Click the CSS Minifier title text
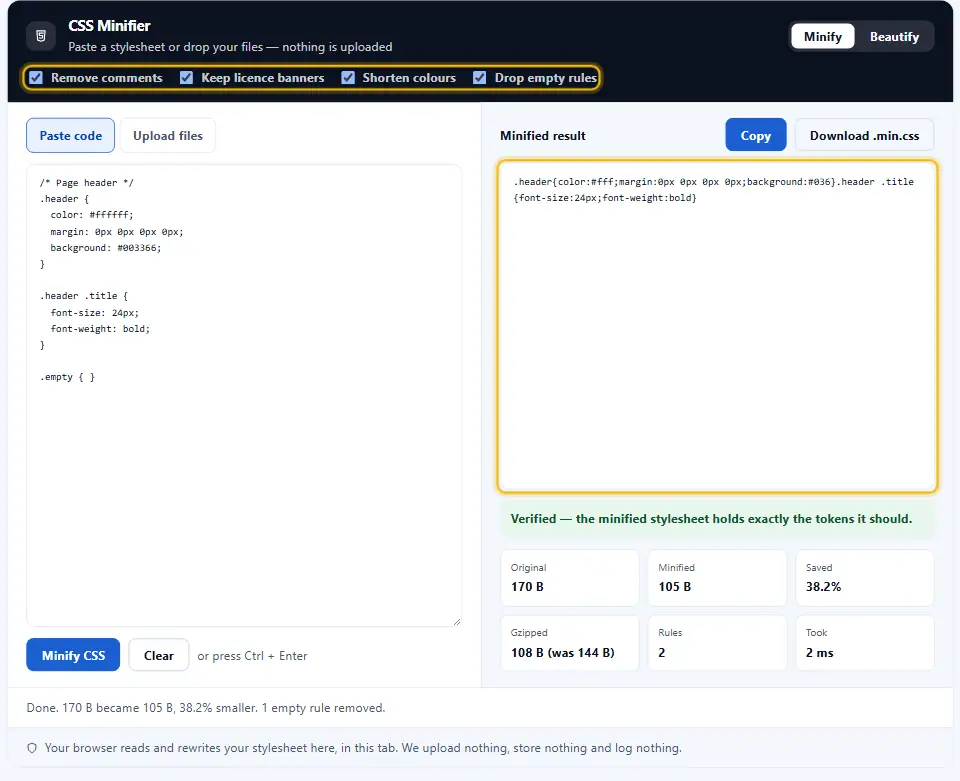Image resolution: width=960 pixels, height=781 pixels. click(109, 26)
